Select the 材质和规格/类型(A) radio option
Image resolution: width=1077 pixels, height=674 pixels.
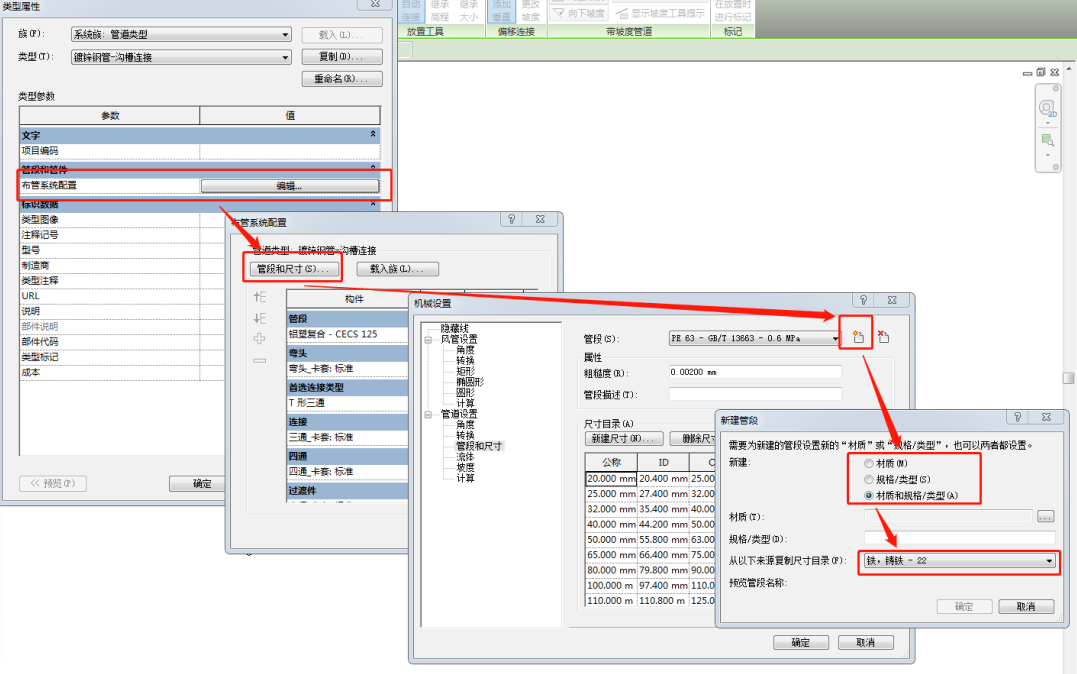[911, 495]
